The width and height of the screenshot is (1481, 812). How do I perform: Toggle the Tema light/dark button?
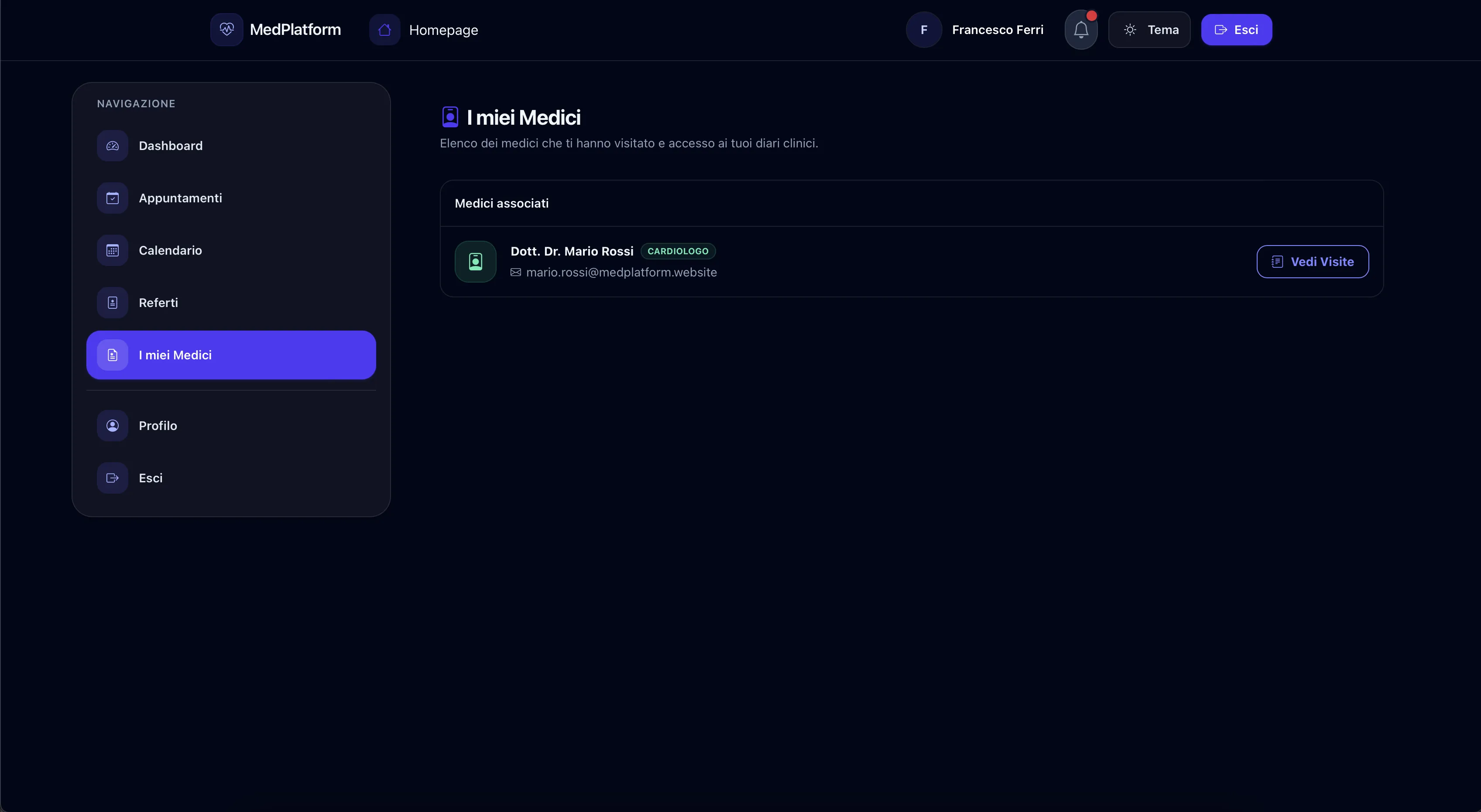point(1149,29)
